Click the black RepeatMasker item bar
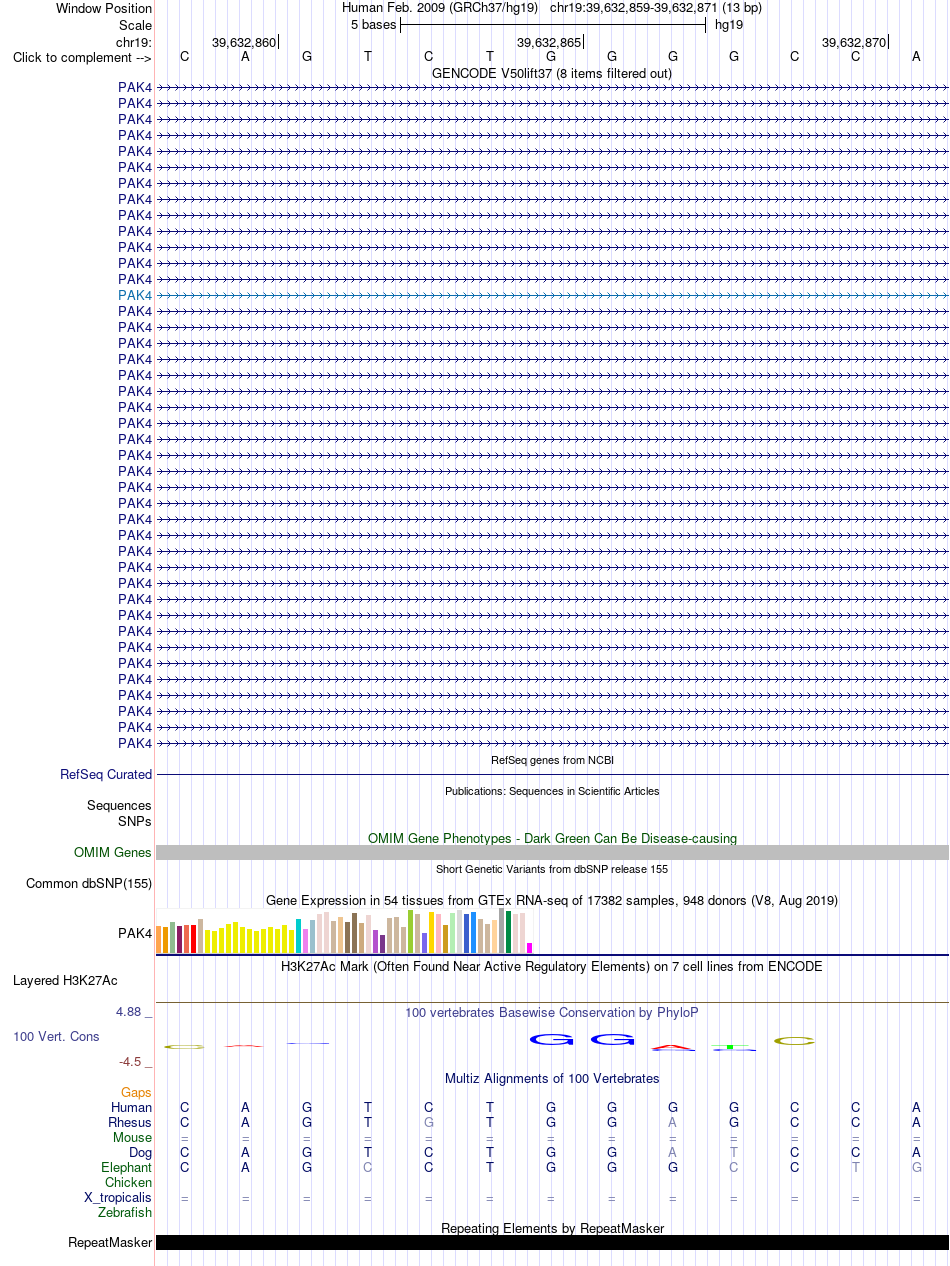Viewport: 950px width, 1266px height. click(552, 1242)
